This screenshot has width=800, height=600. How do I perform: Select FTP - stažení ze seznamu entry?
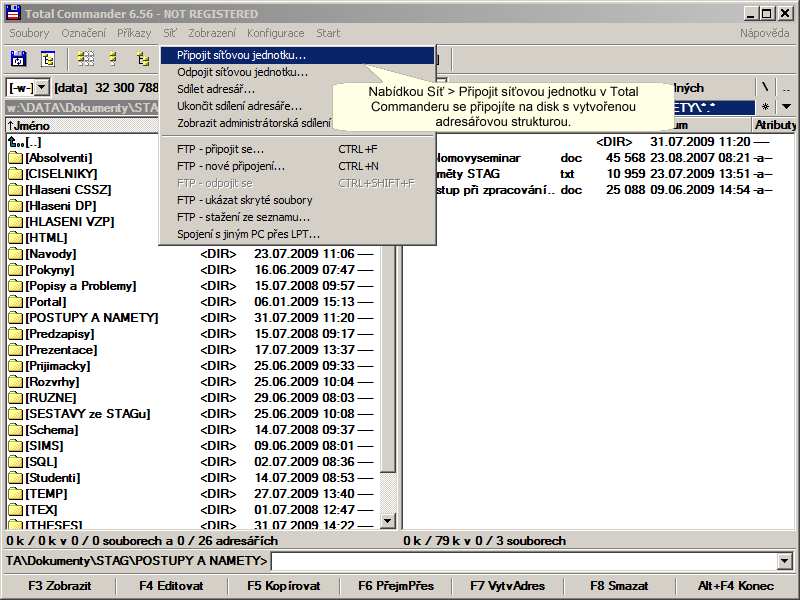pos(297,217)
